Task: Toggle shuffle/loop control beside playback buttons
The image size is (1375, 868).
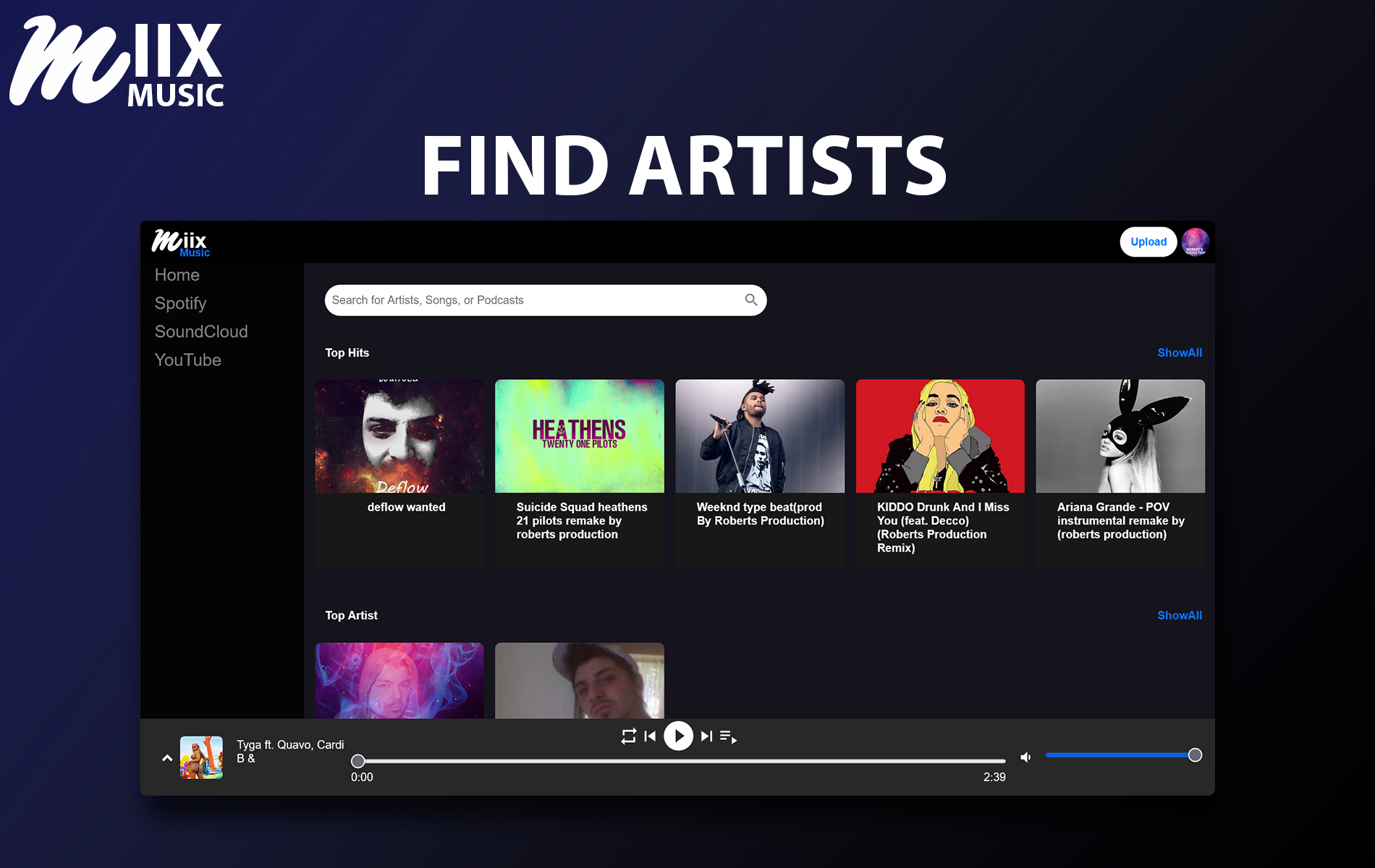Action: point(628,736)
